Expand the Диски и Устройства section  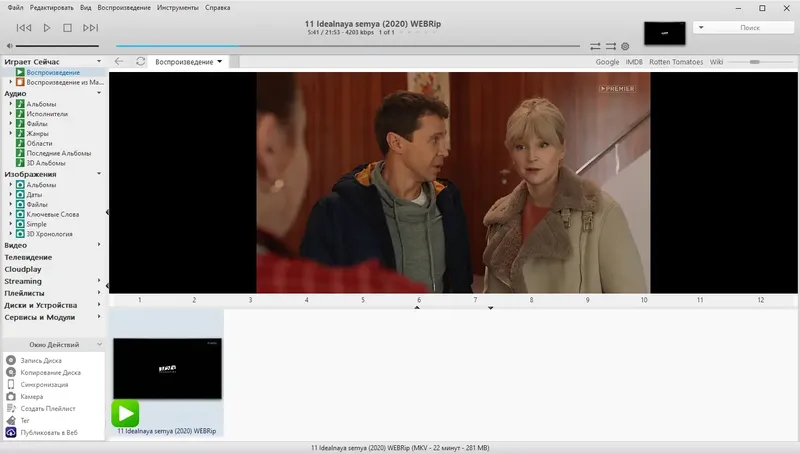pos(99,305)
